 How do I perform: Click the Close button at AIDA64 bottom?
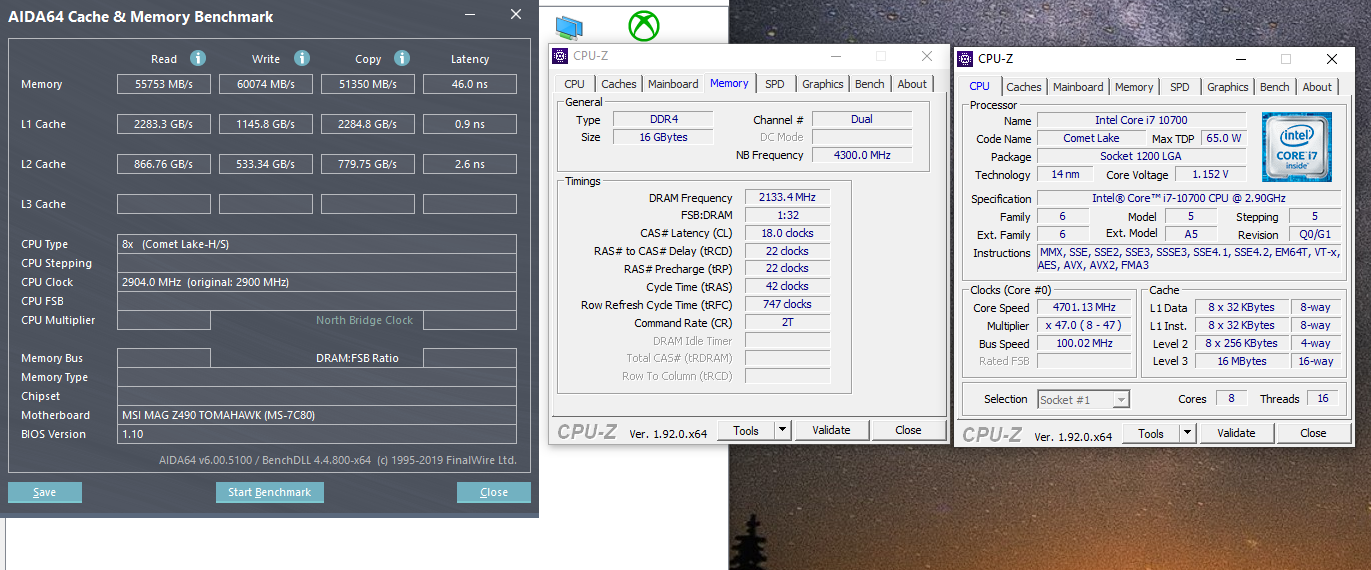coord(494,492)
